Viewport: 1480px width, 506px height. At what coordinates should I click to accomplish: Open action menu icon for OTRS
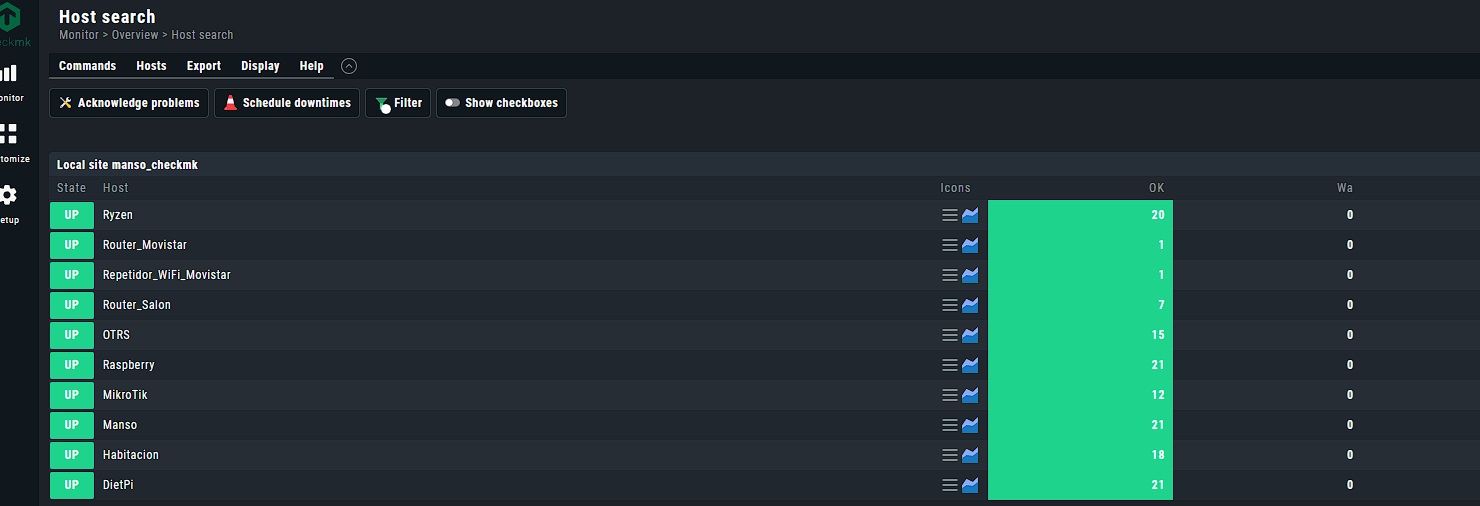(x=950, y=335)
